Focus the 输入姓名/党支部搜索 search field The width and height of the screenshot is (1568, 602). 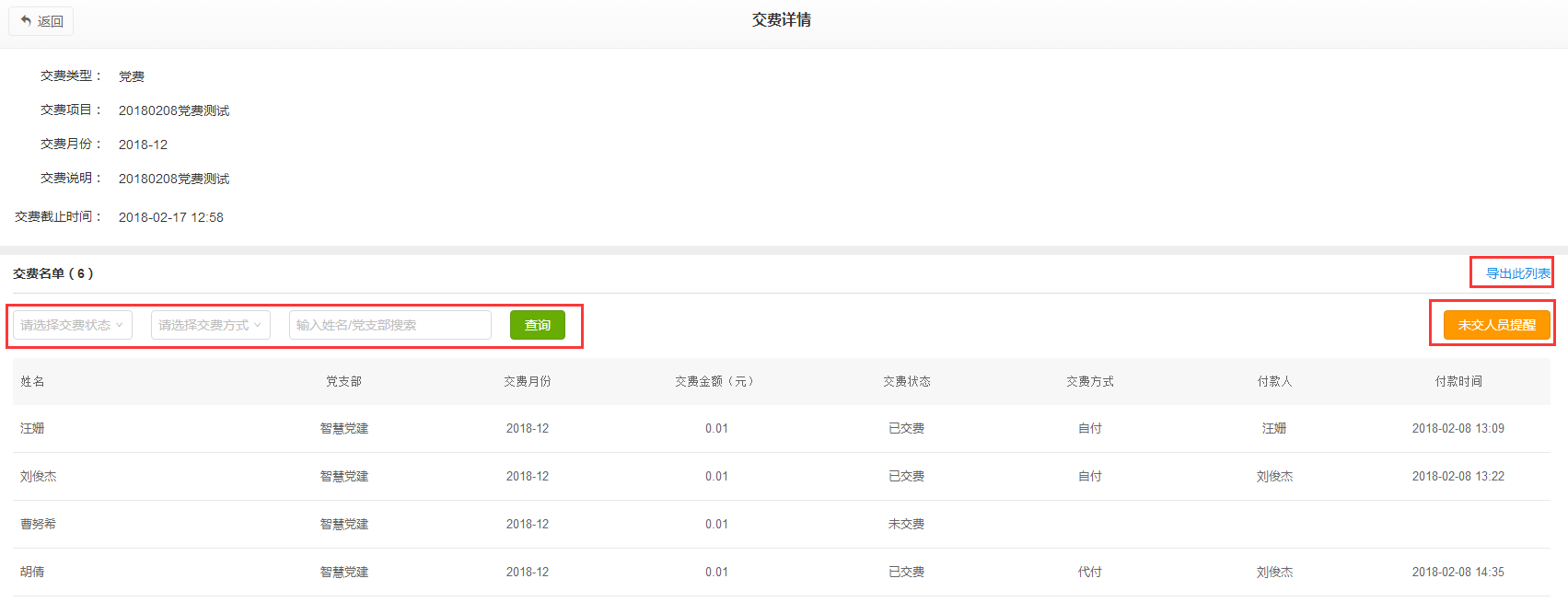point(390,325)
